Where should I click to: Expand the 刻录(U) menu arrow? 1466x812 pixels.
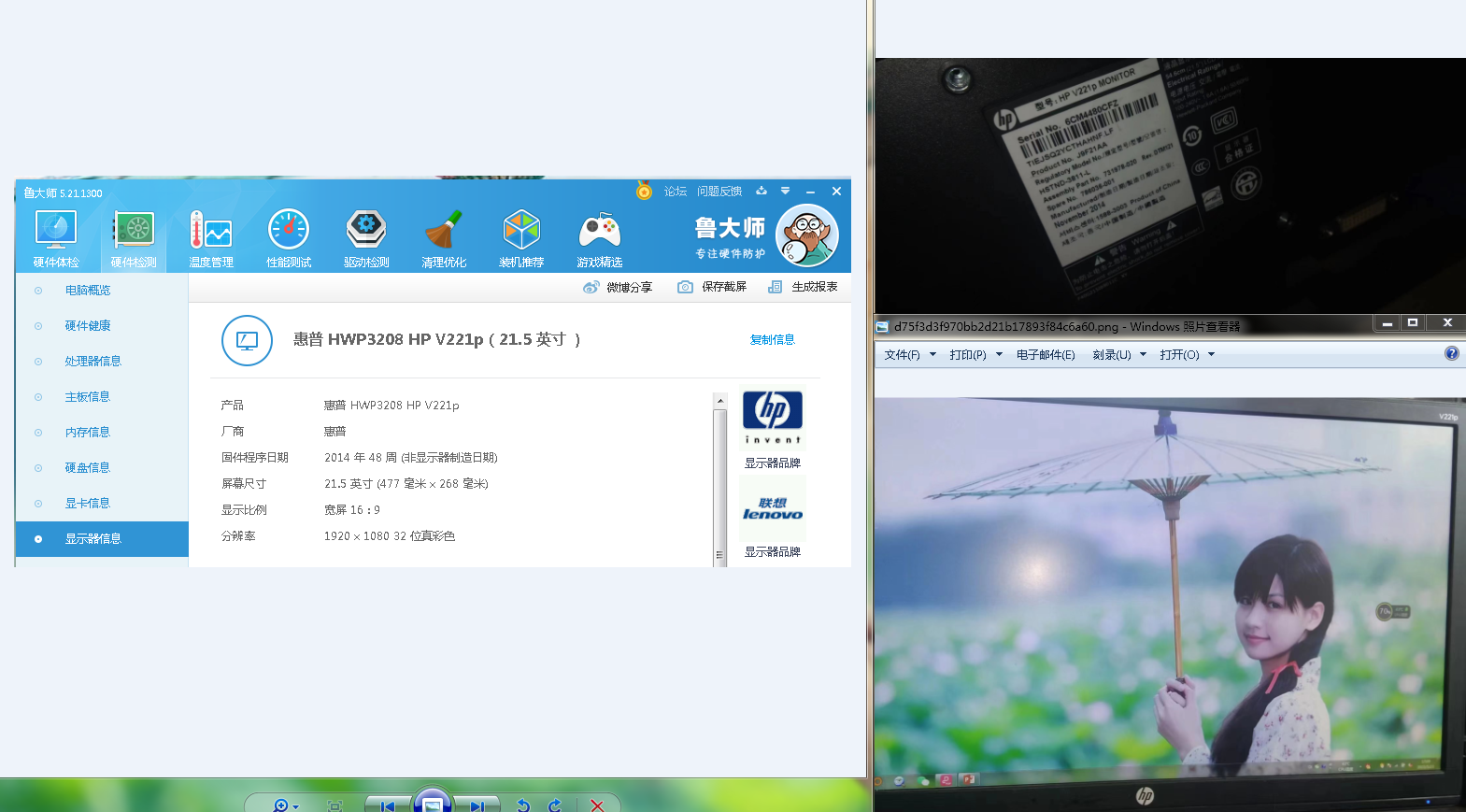click(1143, 354)
